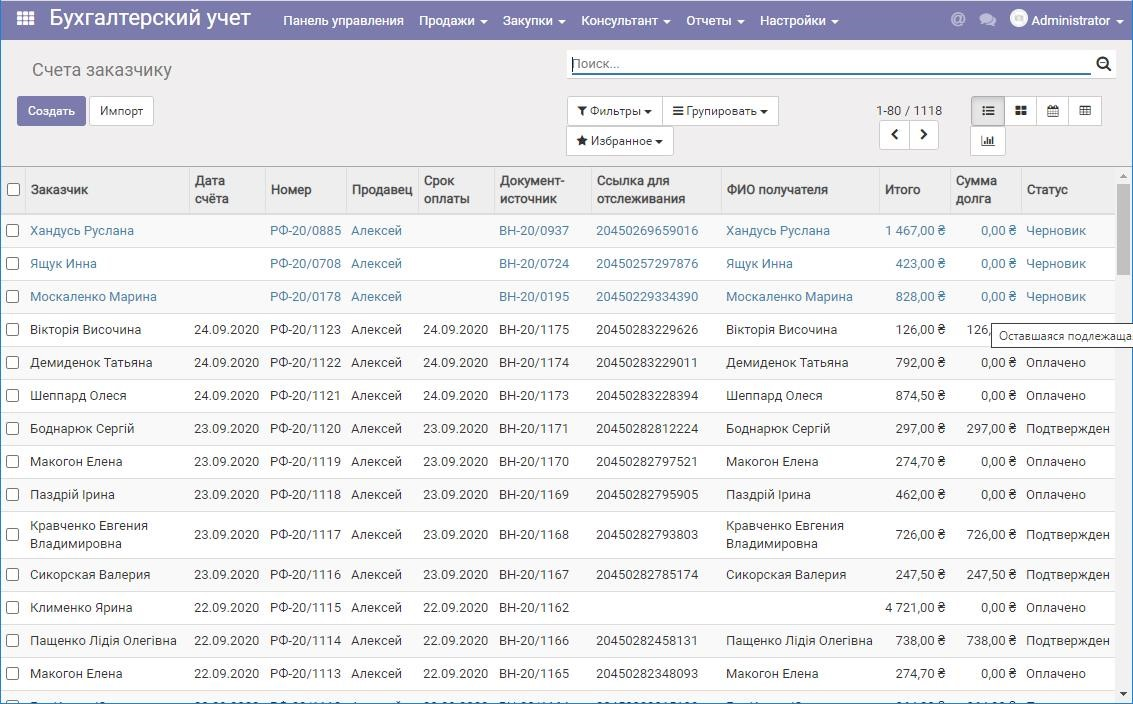
Task: Check the row for Вікторія Височина
Action: [12, 330]
